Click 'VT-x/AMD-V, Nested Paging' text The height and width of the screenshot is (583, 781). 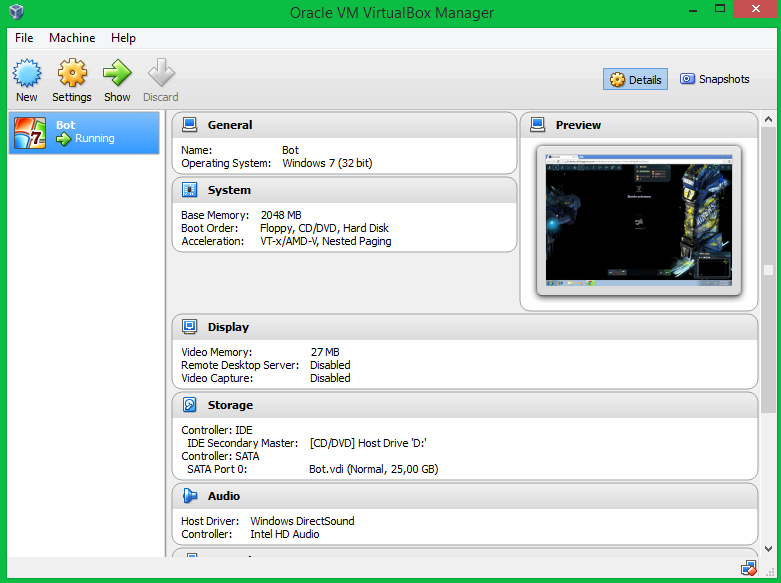click(326, 241)
